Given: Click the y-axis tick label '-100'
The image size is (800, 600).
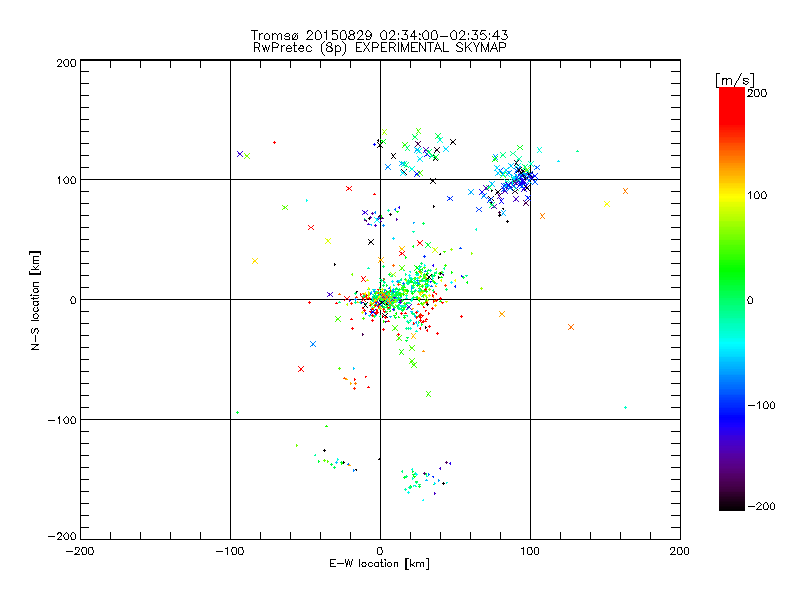Looking at the screenshot, I should click(62, 420).
